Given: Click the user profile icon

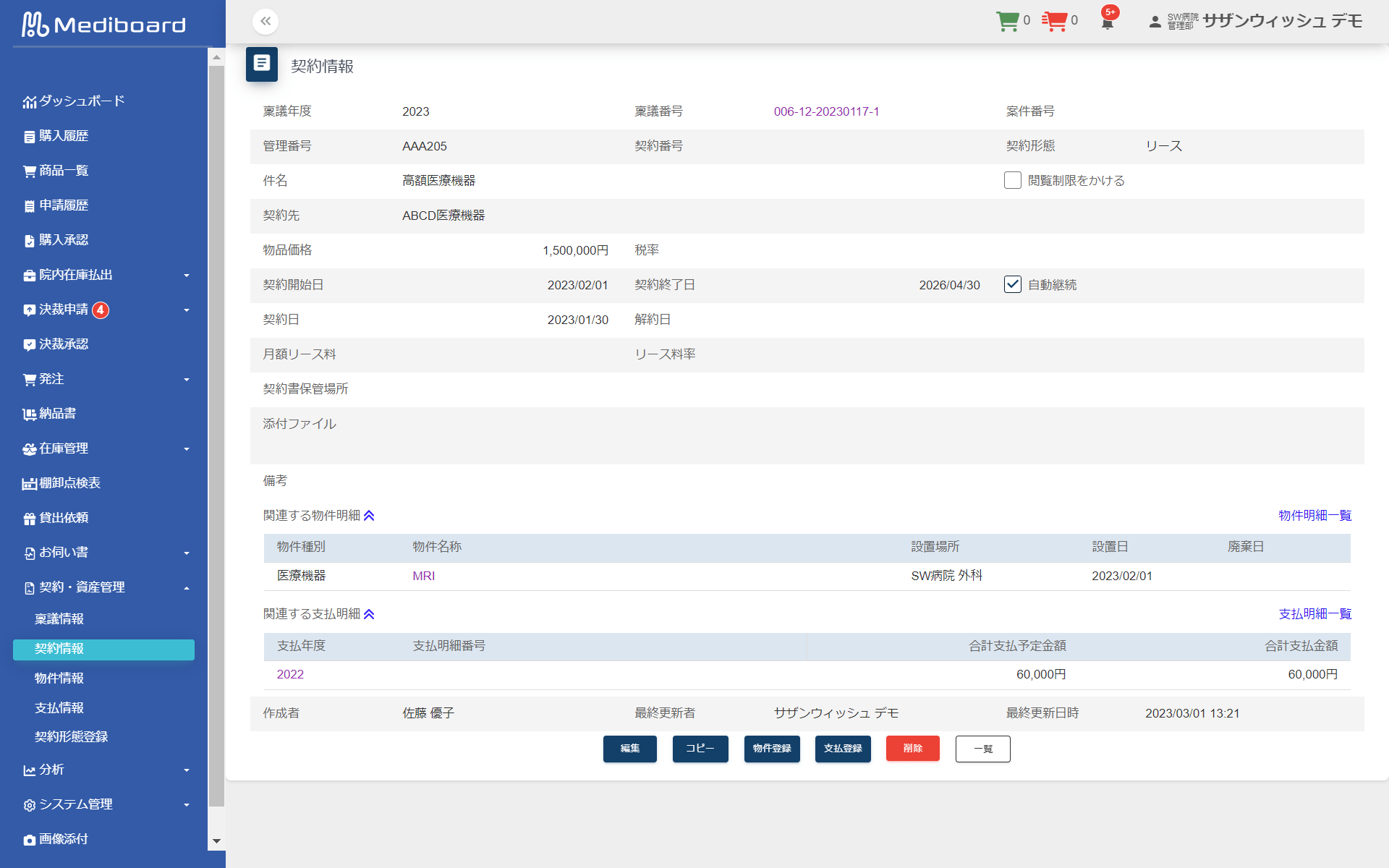Looking at the screenshot, I should tap(1155, 22).
